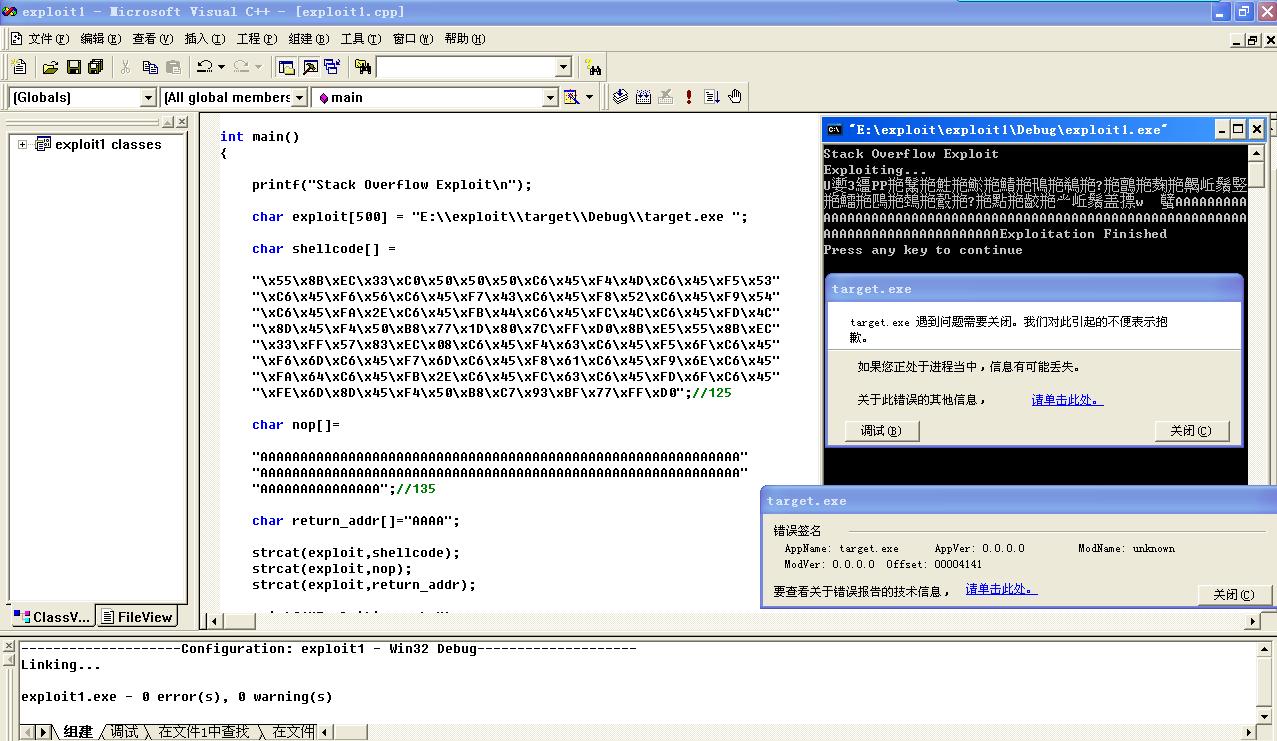Switch to the ClassView tab

click(52, 617)
